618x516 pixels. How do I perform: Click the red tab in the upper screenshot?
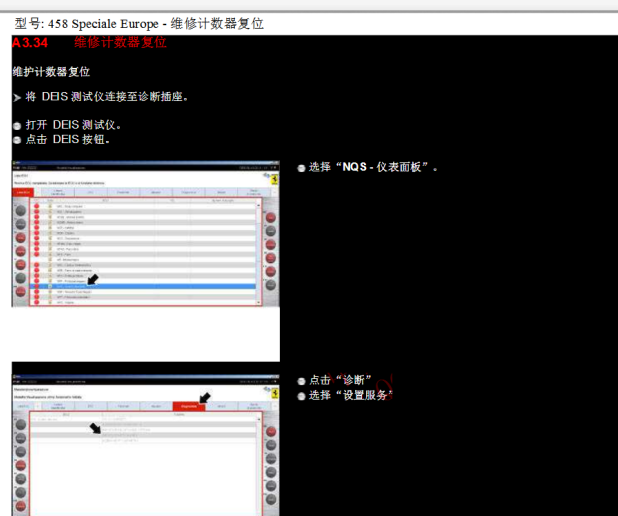(23, 192)
